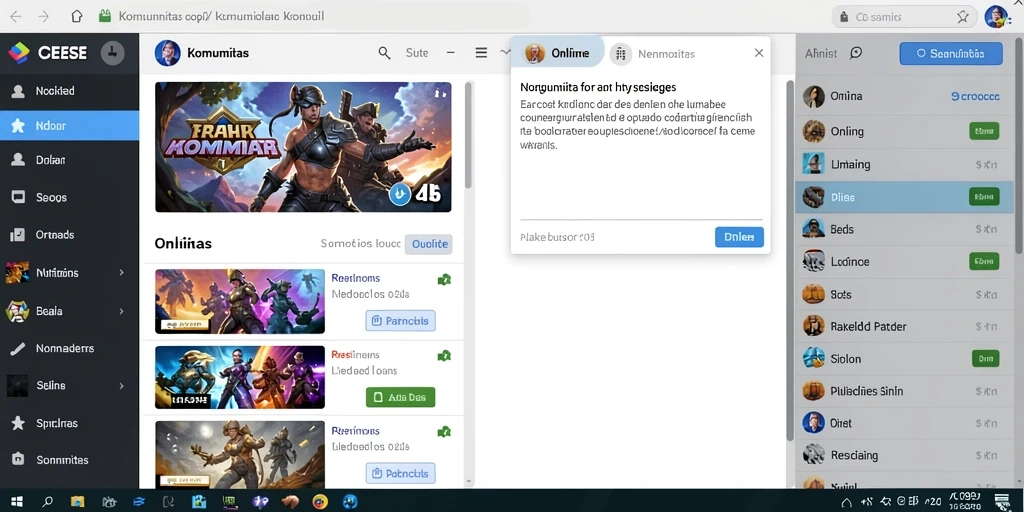Close the Onlime popup
The image size is (1024, 512).
(x=758, y=53)
